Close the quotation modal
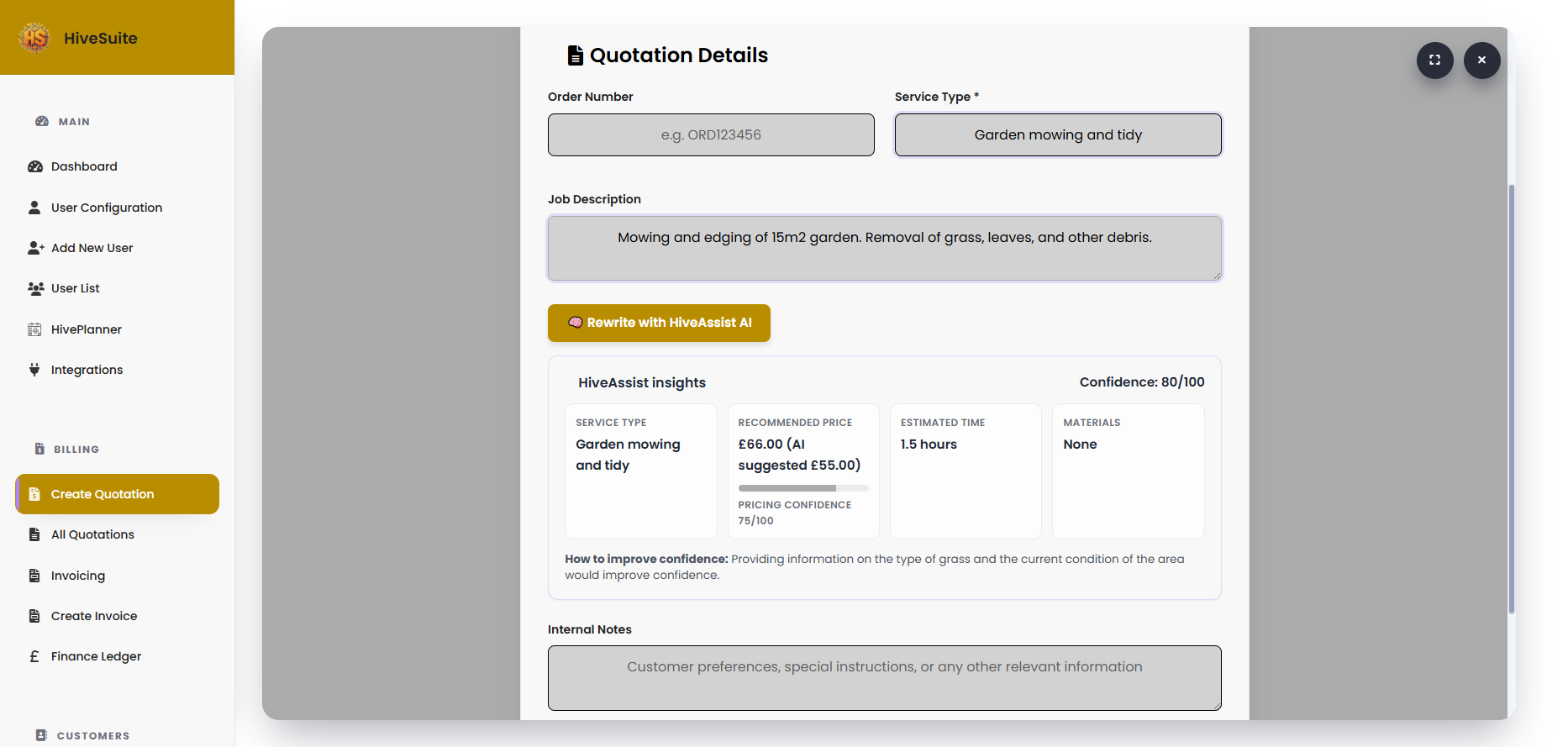Image resolution: width=1568 pixels, height=747 pixels. [1481, 60]
